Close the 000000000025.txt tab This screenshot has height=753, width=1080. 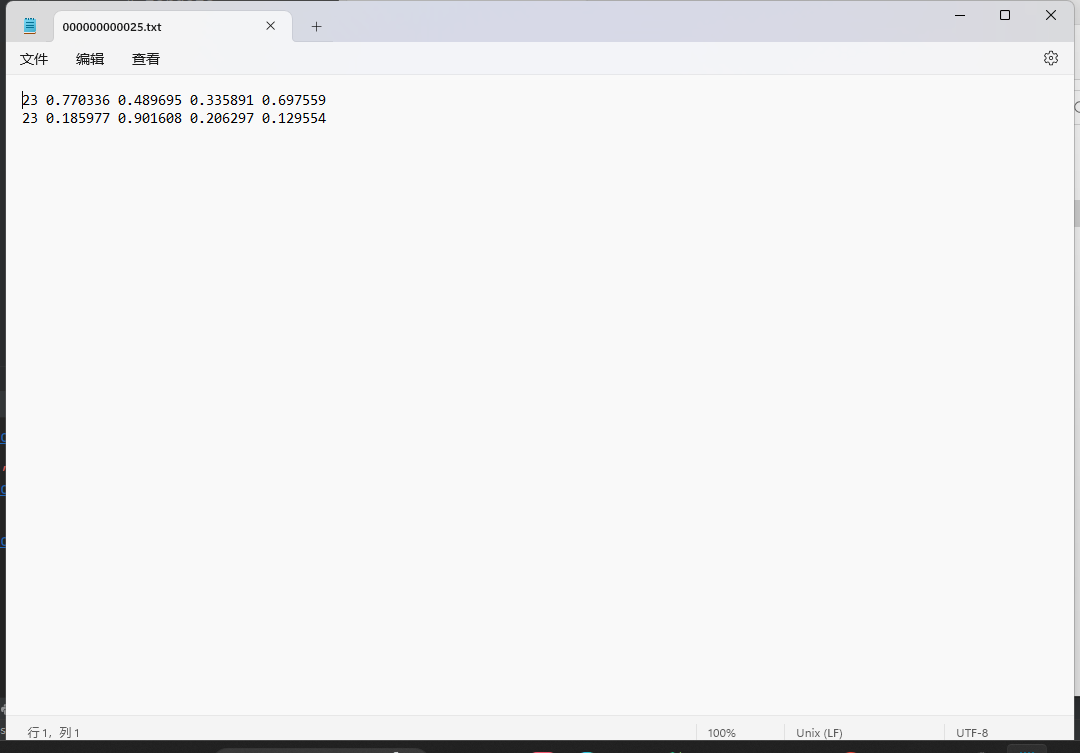click(x=270, y=26)
